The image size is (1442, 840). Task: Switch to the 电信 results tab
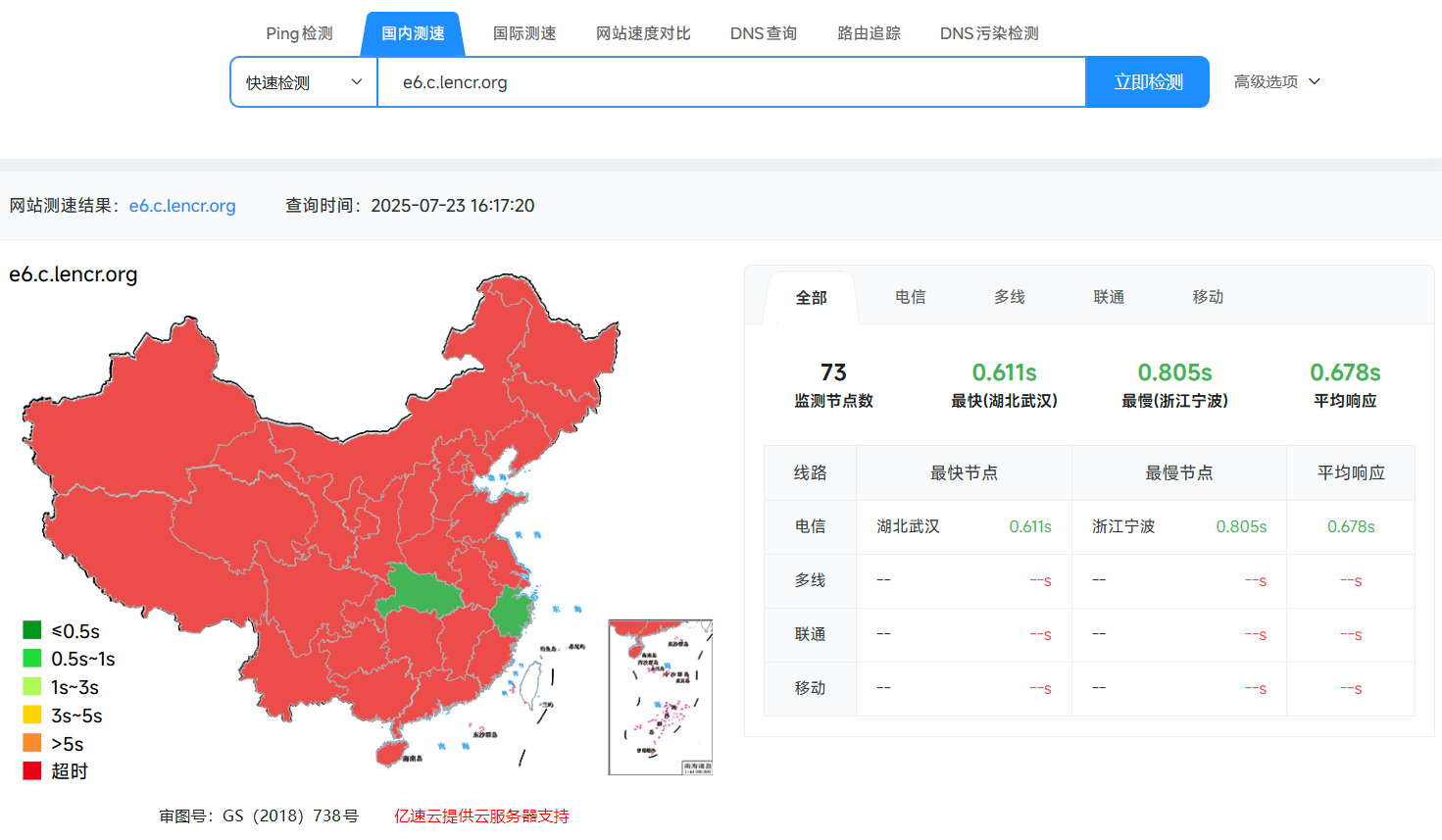tap(910, 296)
